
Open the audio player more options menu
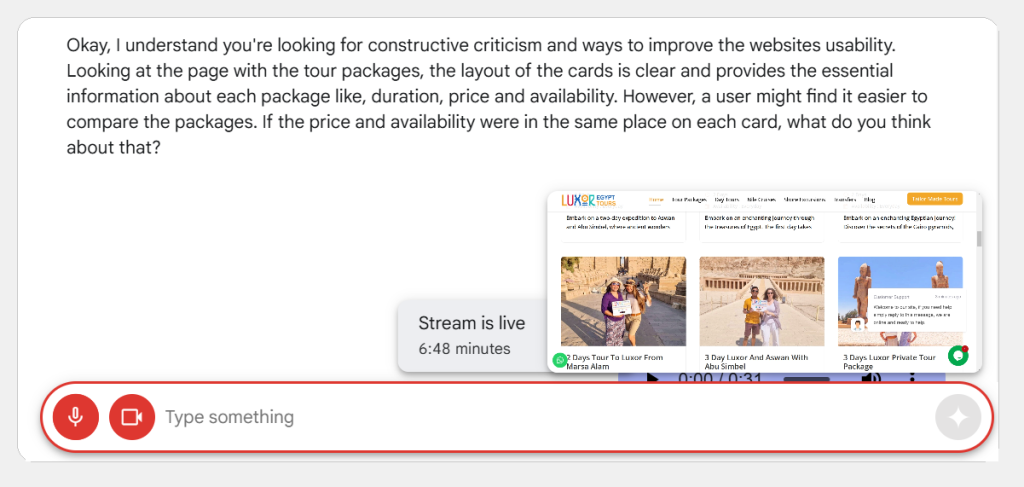912,379
